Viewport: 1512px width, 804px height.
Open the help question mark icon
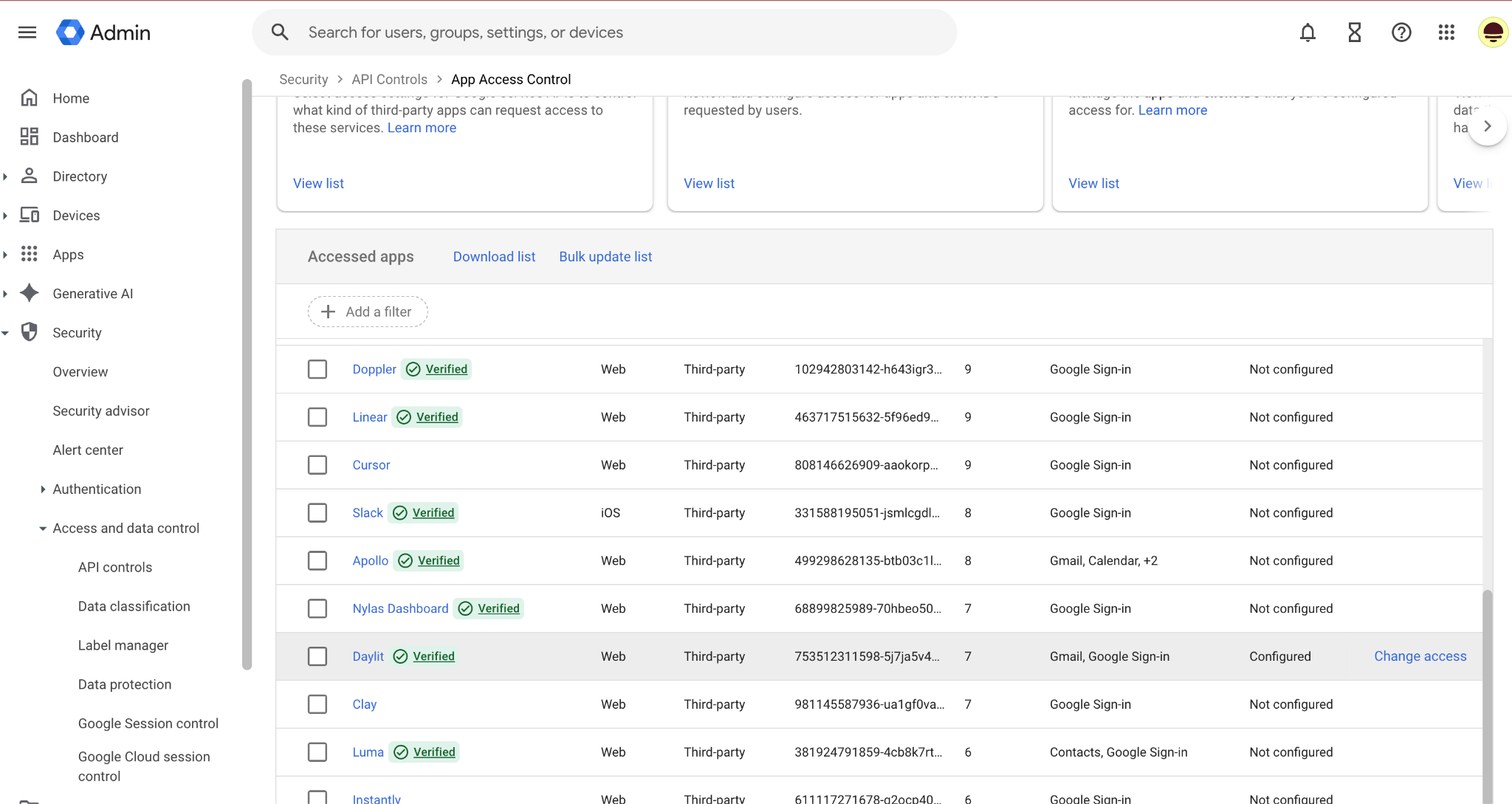point(1401,32)
